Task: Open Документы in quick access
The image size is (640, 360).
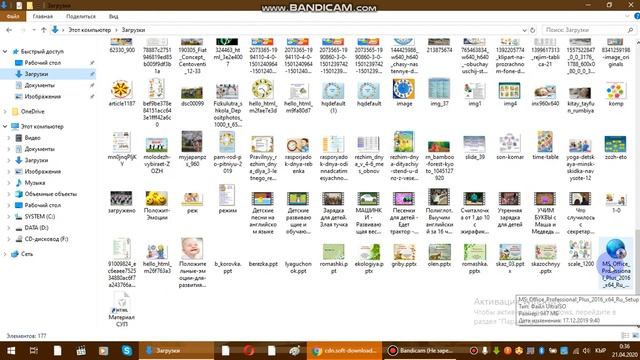Action: click(x=39, y=85)
